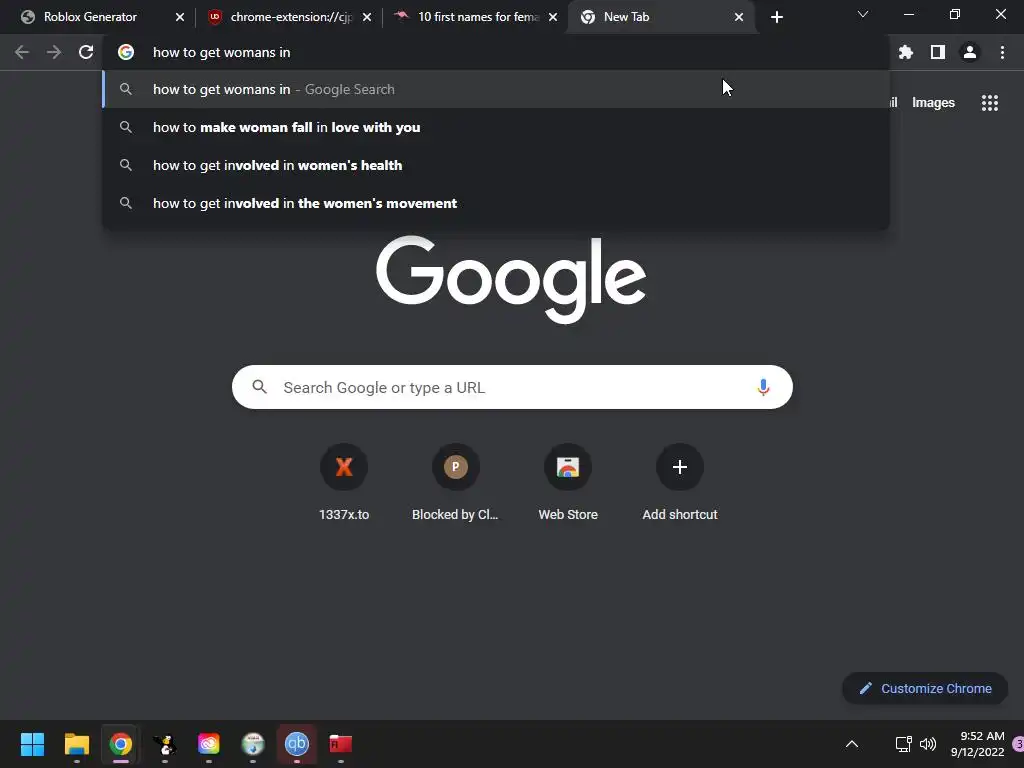
Task: Close the chrome-extension tab
Action: tap(367, 17)
